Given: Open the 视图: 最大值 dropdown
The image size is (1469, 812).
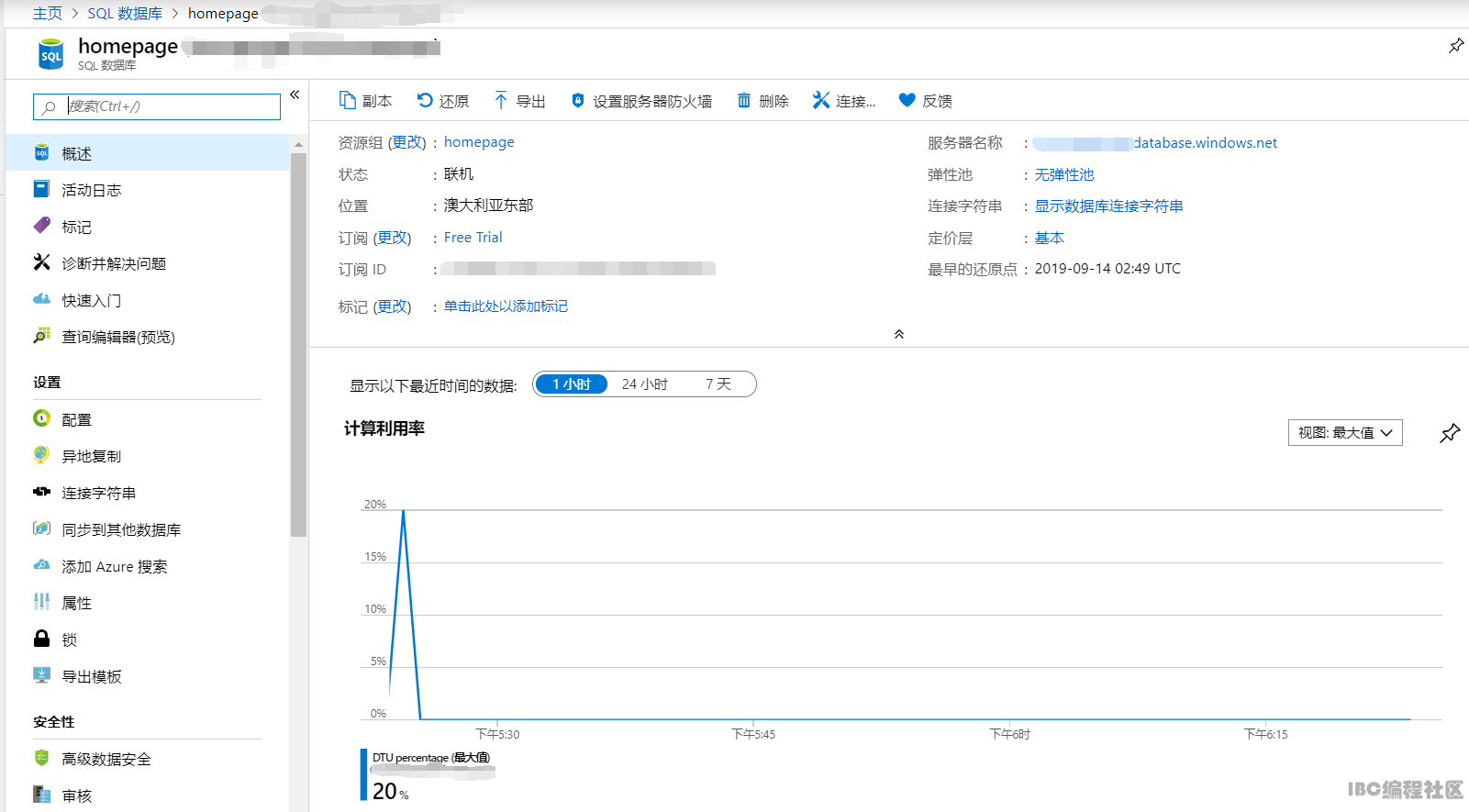Looking at the screenshot, I should pyautogui.click(x=1345, y=433).
